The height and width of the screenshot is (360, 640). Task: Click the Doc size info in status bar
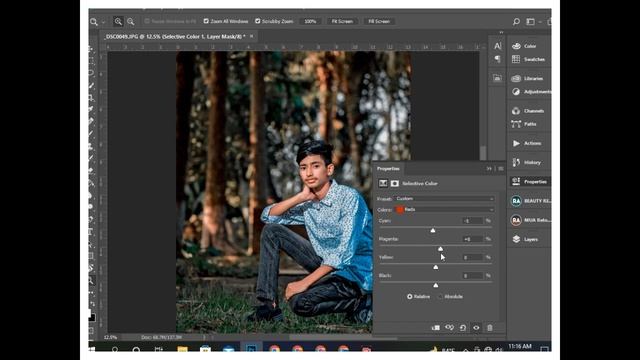162,338
